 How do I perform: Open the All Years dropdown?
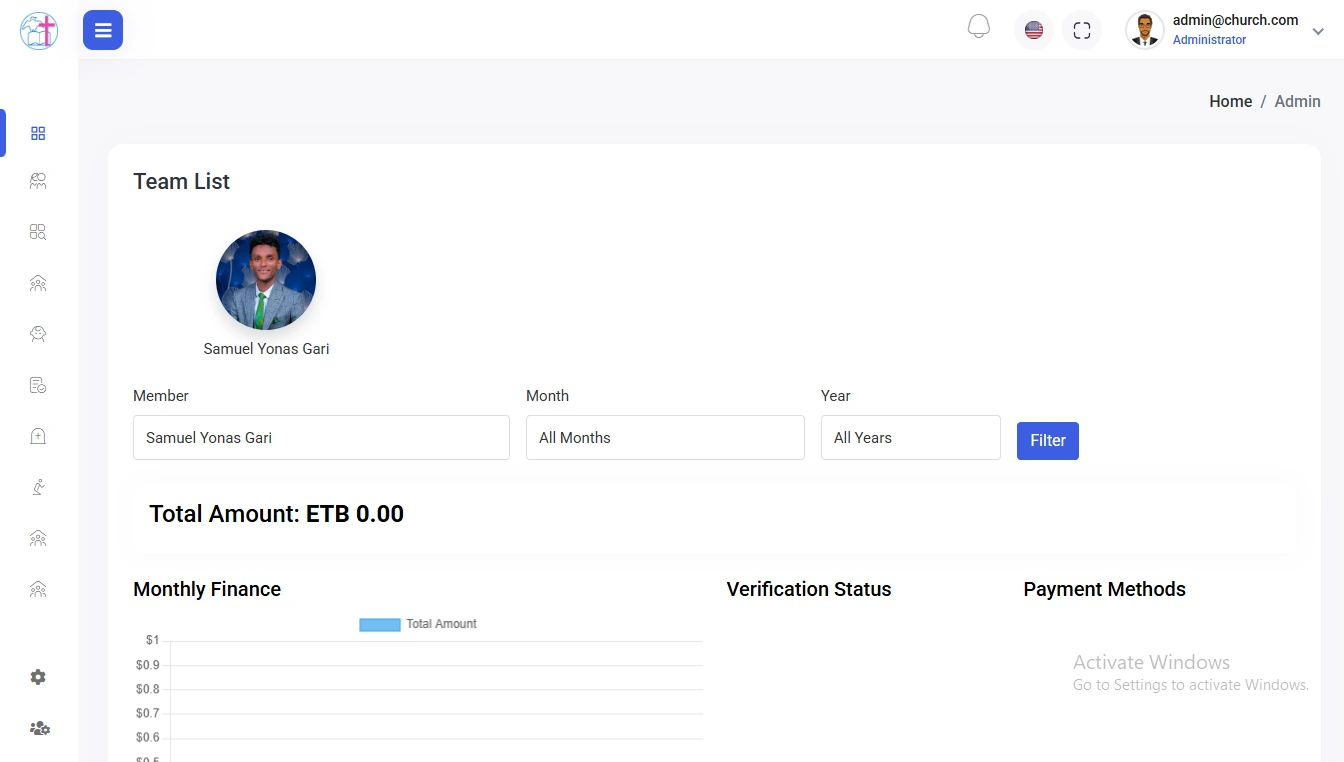[x=910, y=438]
